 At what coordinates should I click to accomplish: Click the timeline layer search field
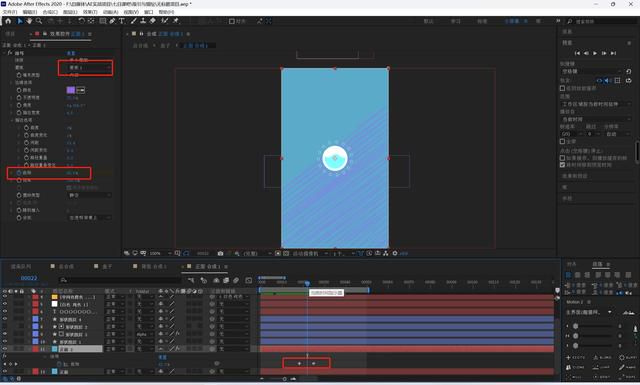120,280
